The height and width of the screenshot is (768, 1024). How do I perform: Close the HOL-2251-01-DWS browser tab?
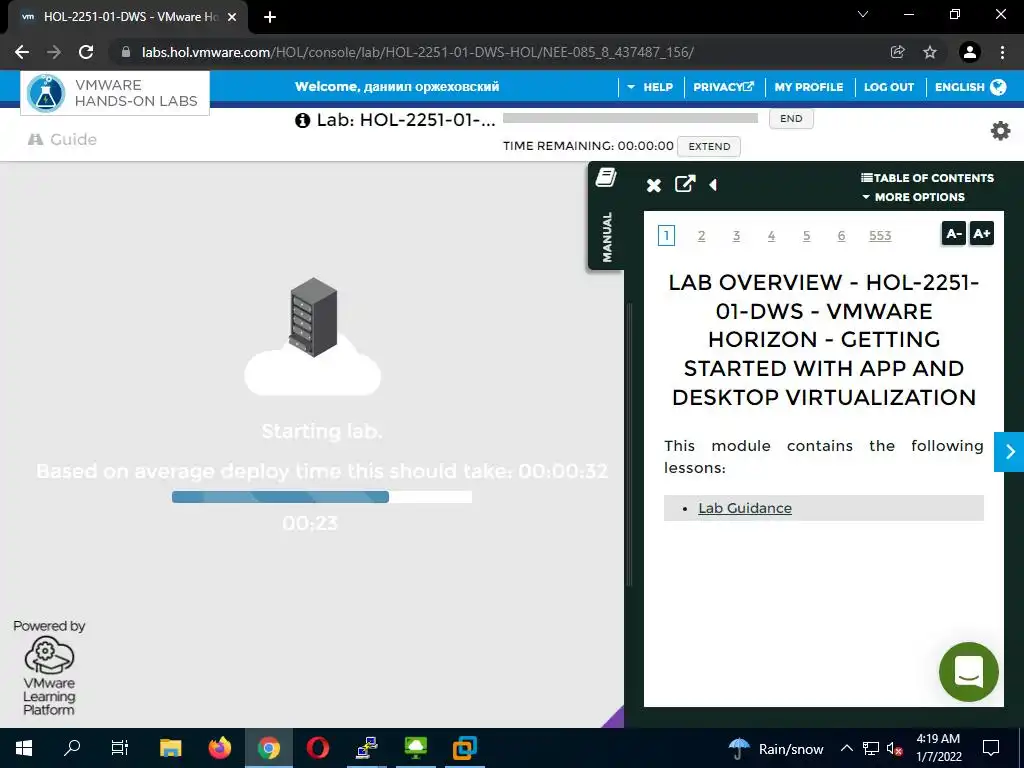(232, 18)
